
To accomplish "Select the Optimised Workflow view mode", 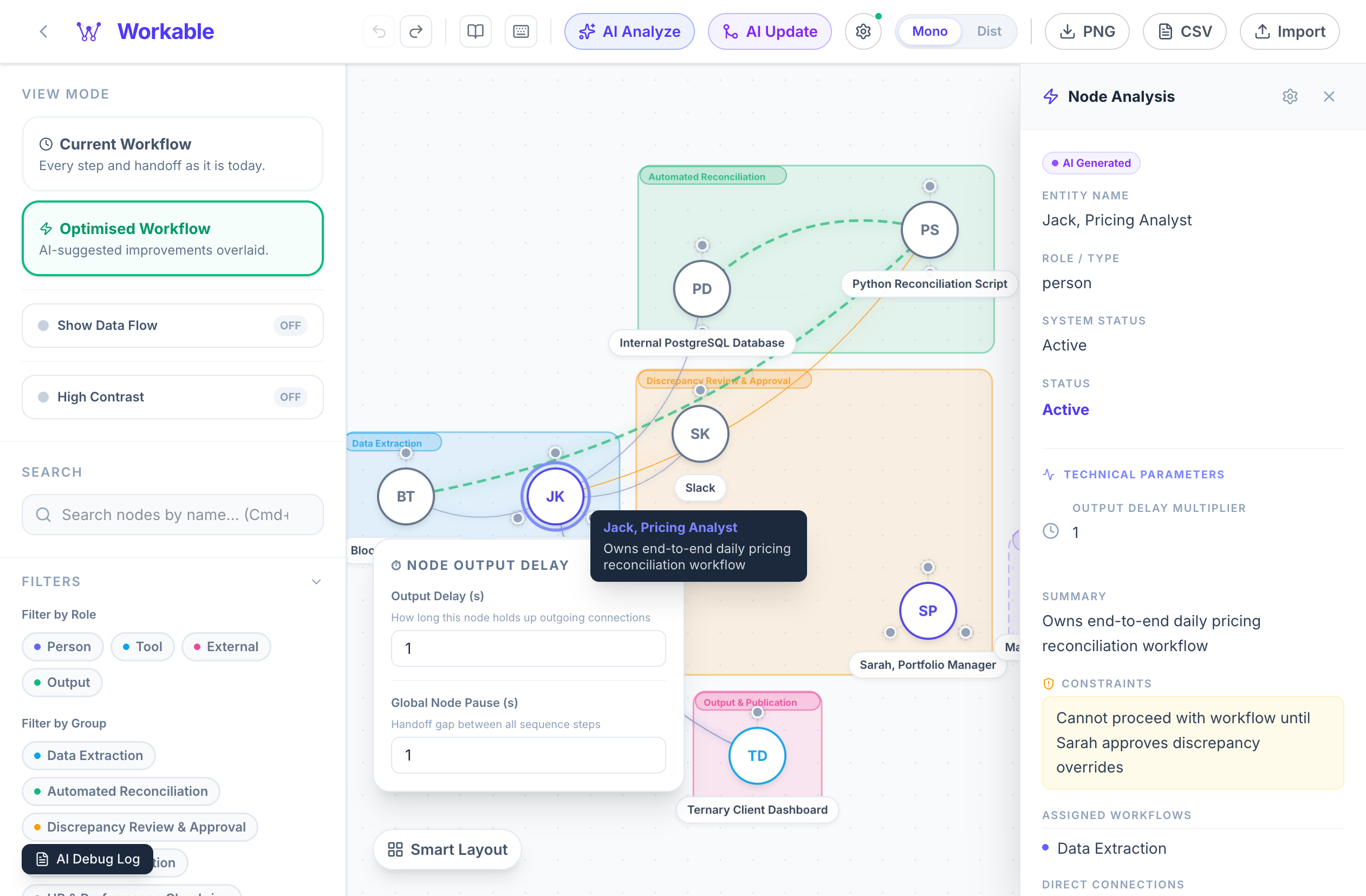I will tap(172, 238).
